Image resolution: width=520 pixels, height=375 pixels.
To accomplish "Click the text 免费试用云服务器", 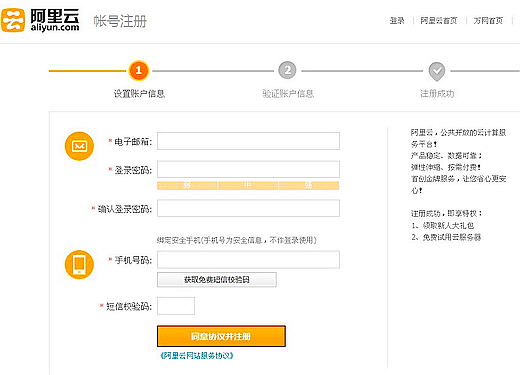I will coord(452,237).
